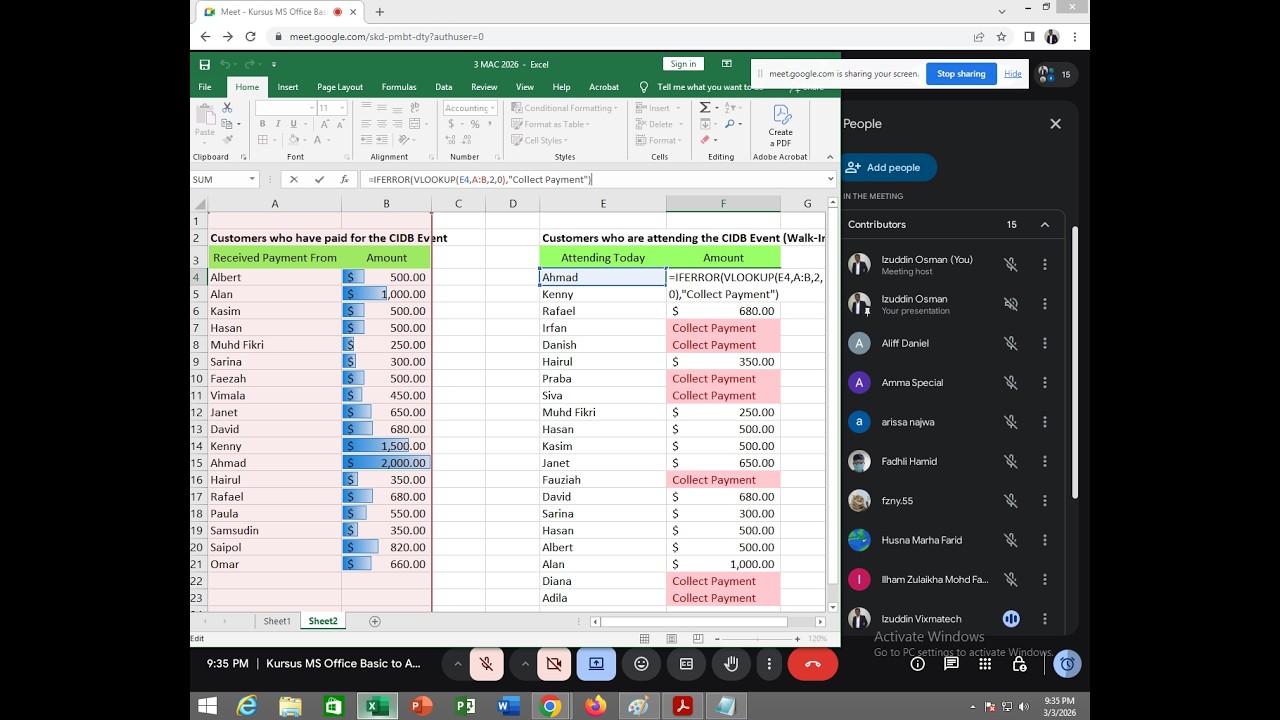Open new browser tab with plus button
The image size is (1280, 720).
coord(379,12)
